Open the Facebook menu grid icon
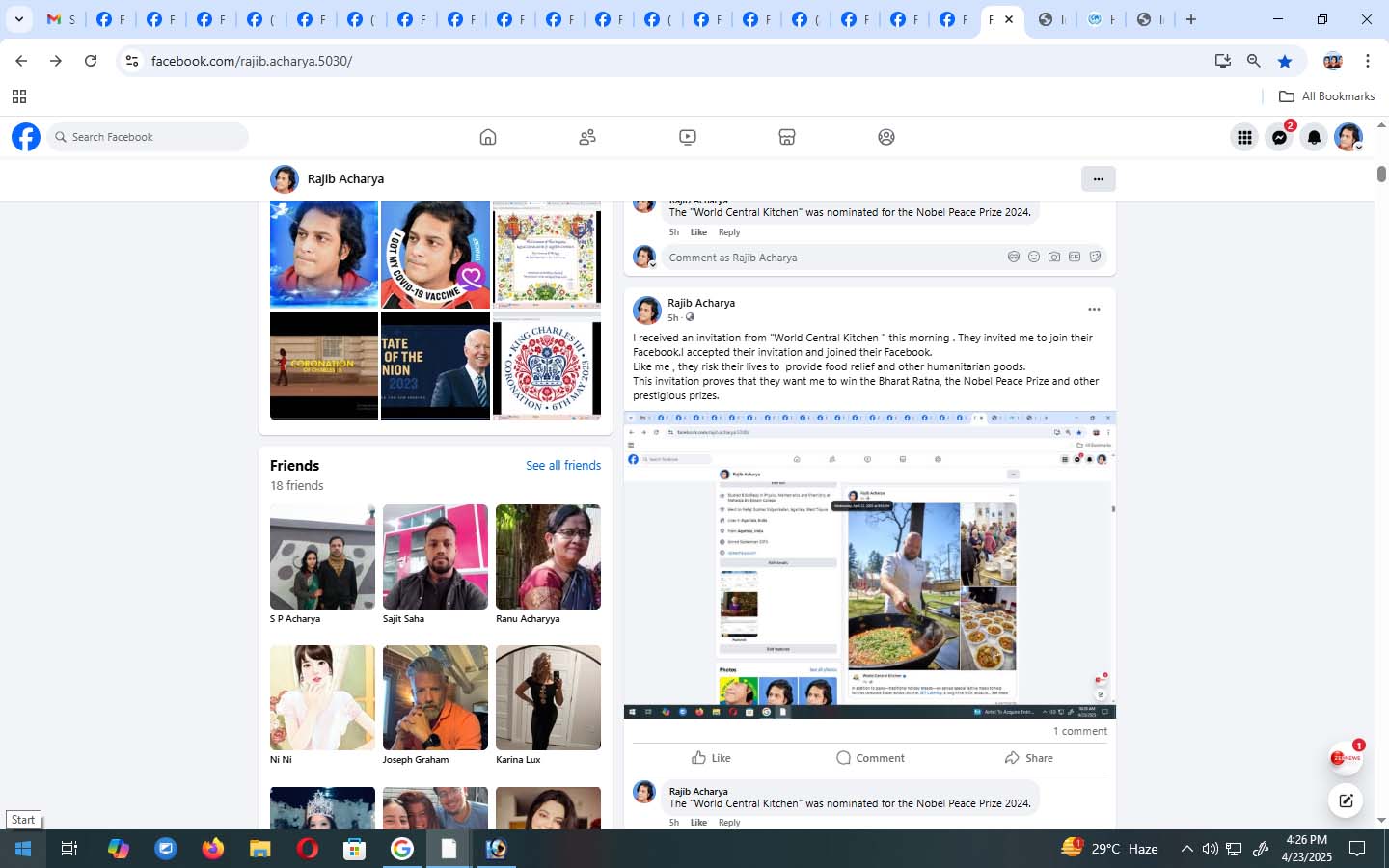This screenshot has height=868, width=1389. click(1244, 137)
